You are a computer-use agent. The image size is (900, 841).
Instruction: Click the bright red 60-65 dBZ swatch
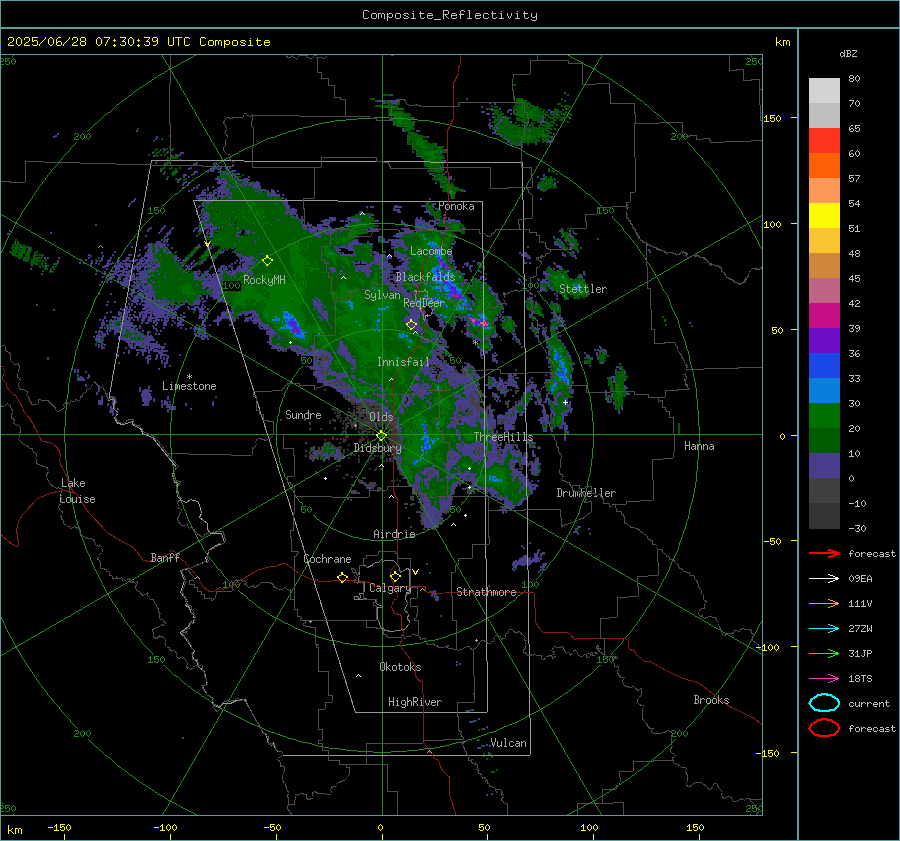pyautogui.click(x=824, y=141)
